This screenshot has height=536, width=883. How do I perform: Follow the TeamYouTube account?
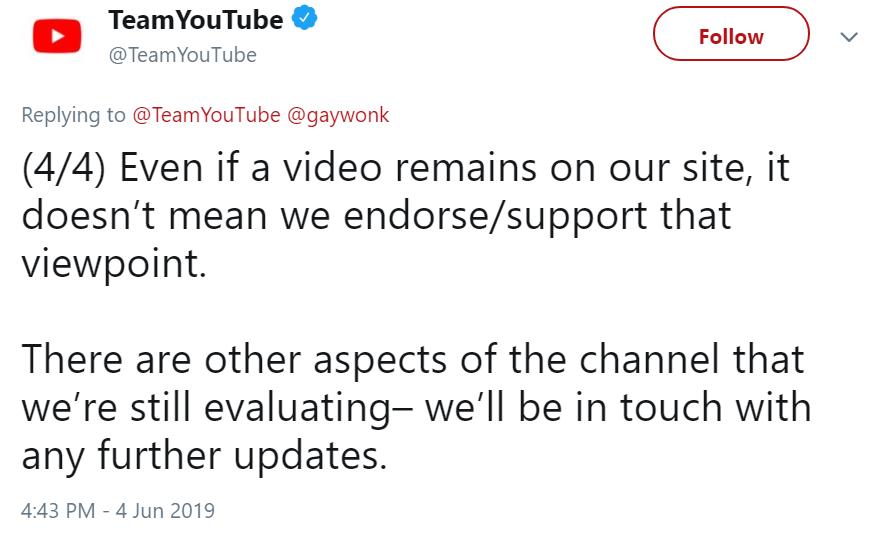coord(731,34)
